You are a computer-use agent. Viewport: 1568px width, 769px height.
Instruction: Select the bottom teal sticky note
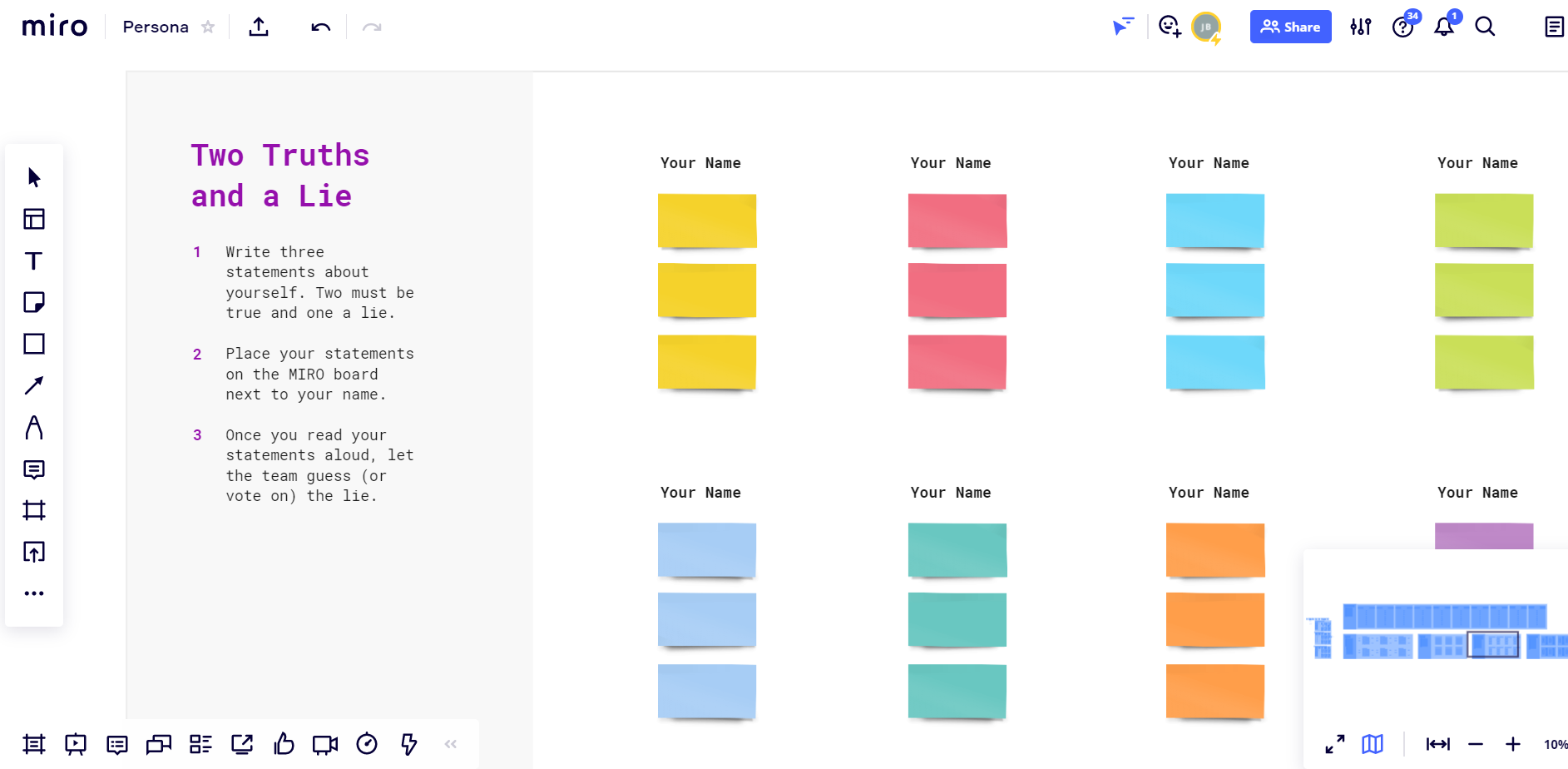tap(957, 692)
